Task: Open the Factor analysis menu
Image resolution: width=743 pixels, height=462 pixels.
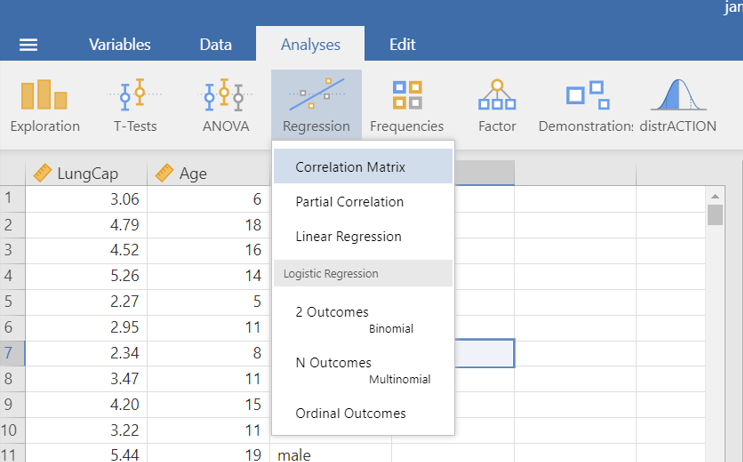Action: 497,106
